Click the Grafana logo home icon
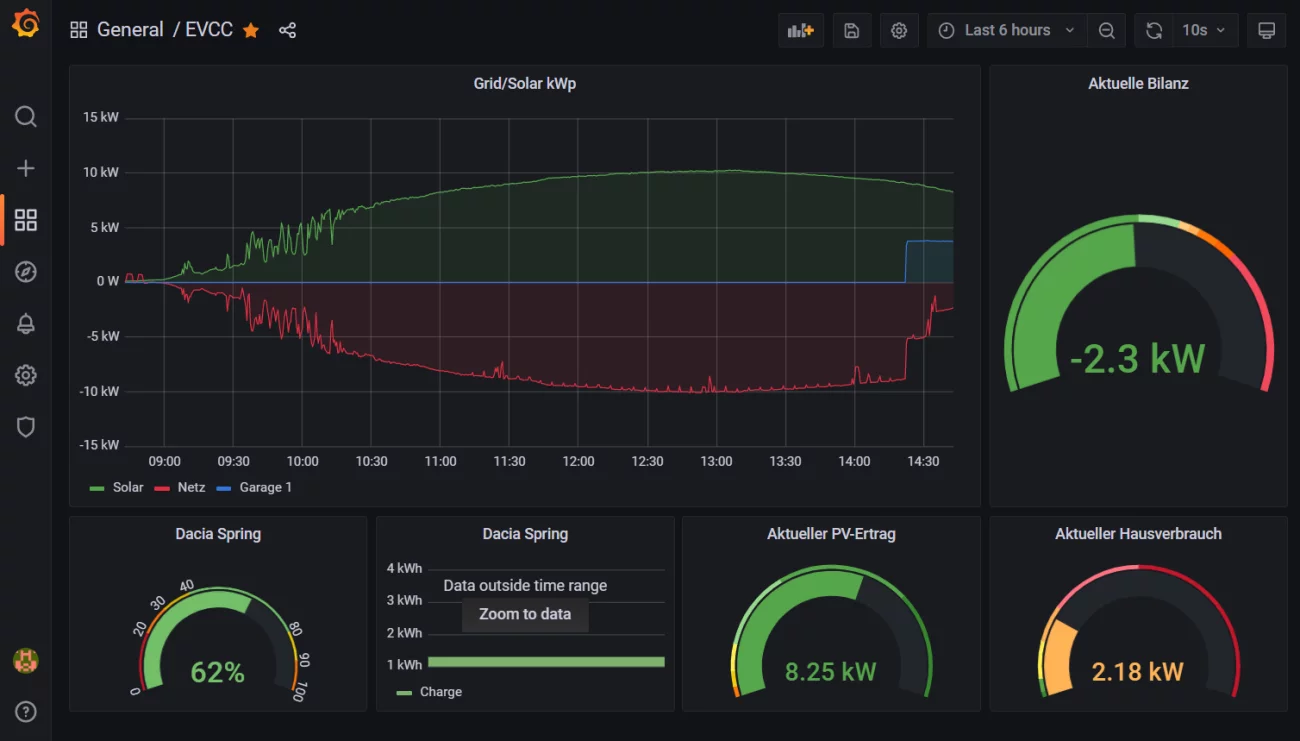Viewport: 1300px width, 741px height. pyautogui.click(x=26, y=25)
